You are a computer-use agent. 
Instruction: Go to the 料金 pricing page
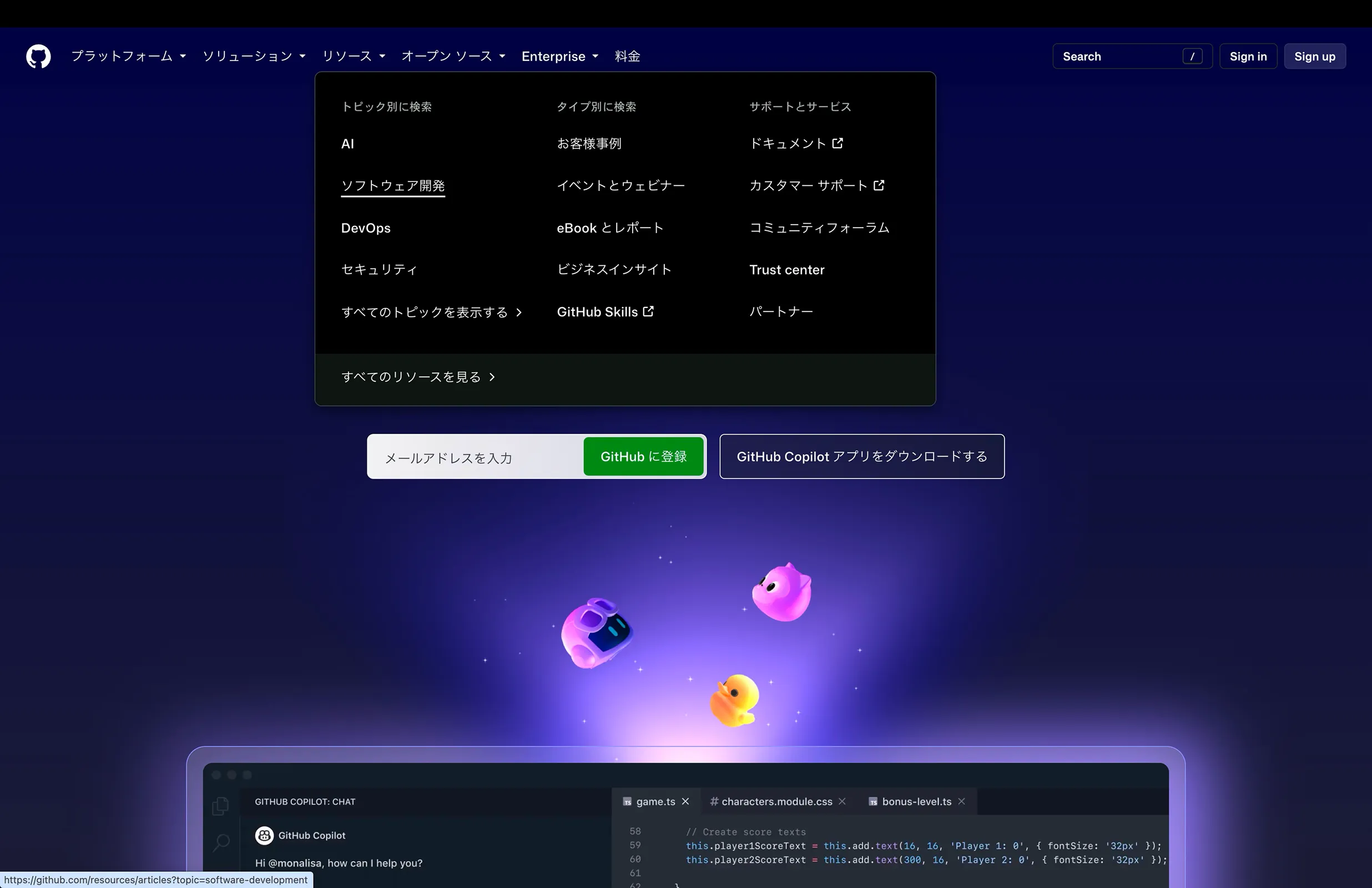(x=627, y=57)
